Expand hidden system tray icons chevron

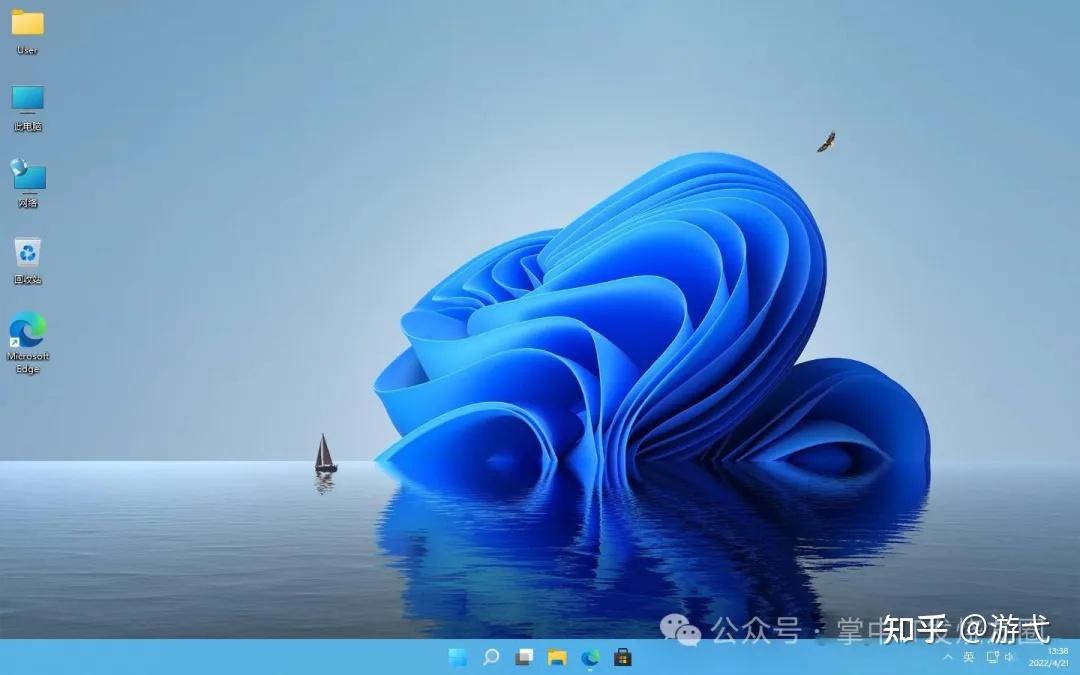click(x=948, y=657)
